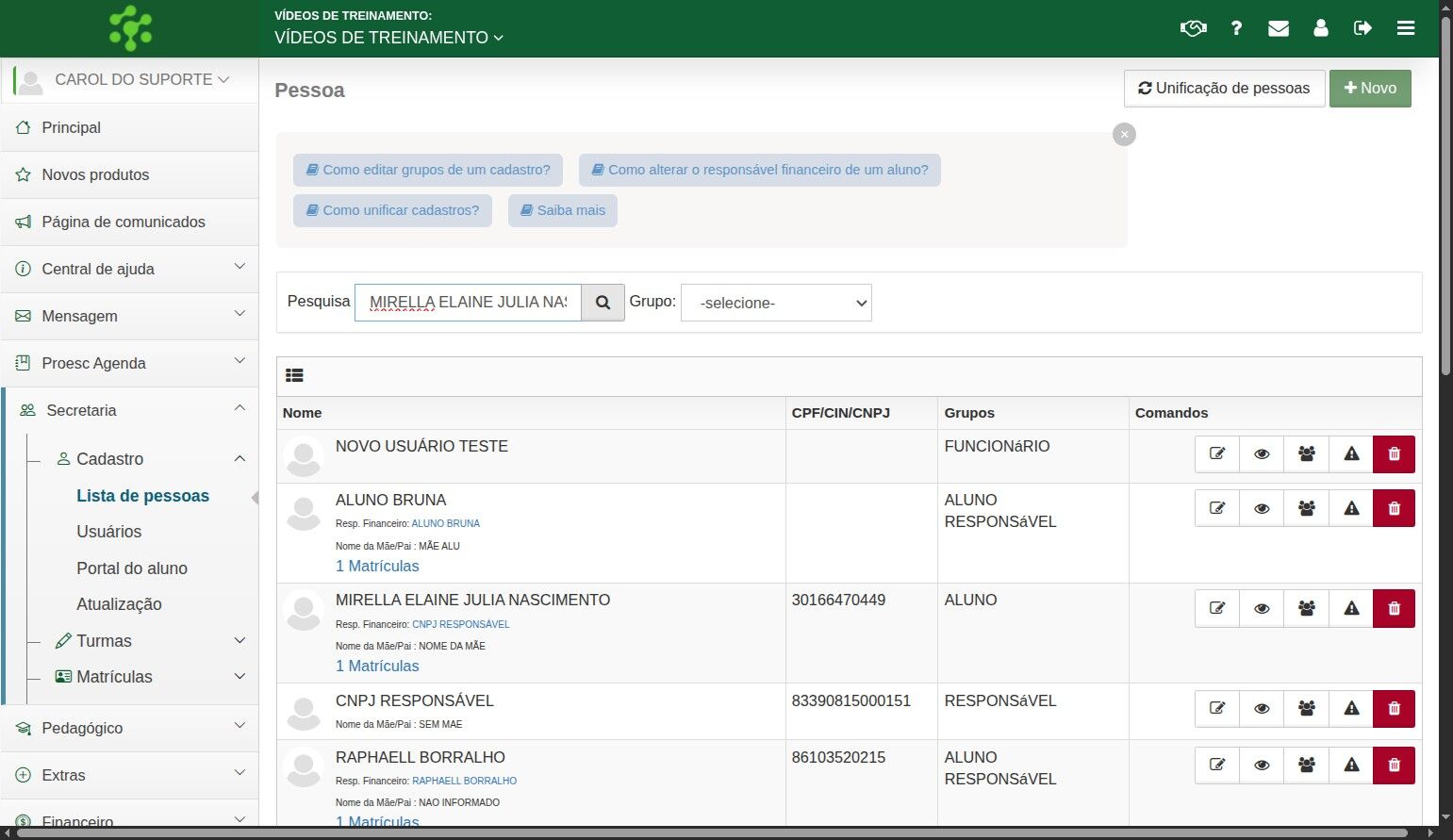Open the hamburger menu in top bar
Image resolution: width=1453 pixels, height=840 pixels.
tap(1406, 28)
